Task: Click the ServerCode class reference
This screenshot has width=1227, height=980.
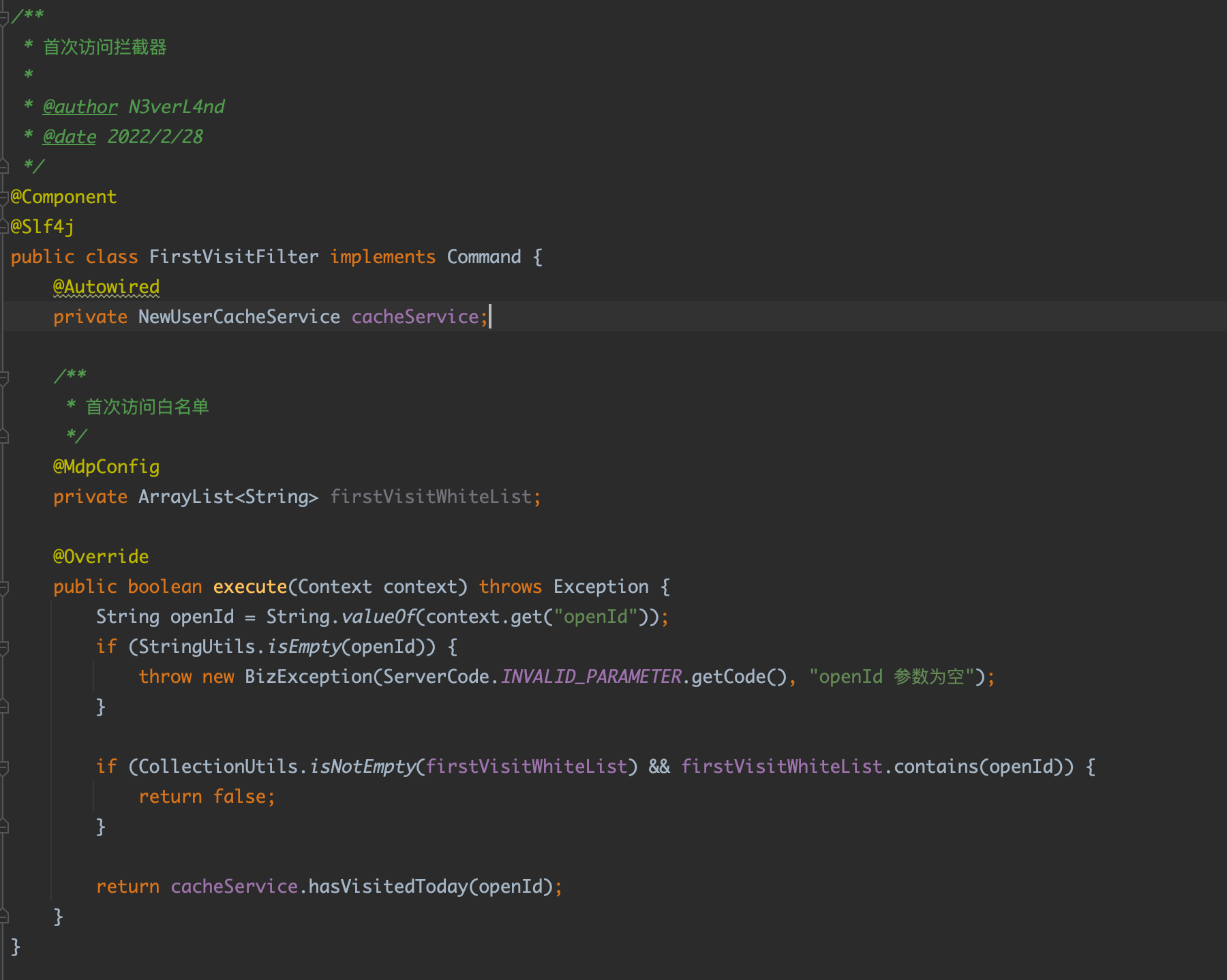Action: click(436, 677)
